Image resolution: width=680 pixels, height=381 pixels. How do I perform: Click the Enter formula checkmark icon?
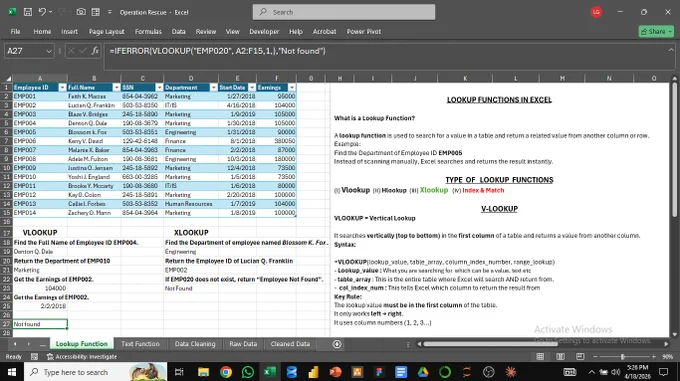[83, 51]
